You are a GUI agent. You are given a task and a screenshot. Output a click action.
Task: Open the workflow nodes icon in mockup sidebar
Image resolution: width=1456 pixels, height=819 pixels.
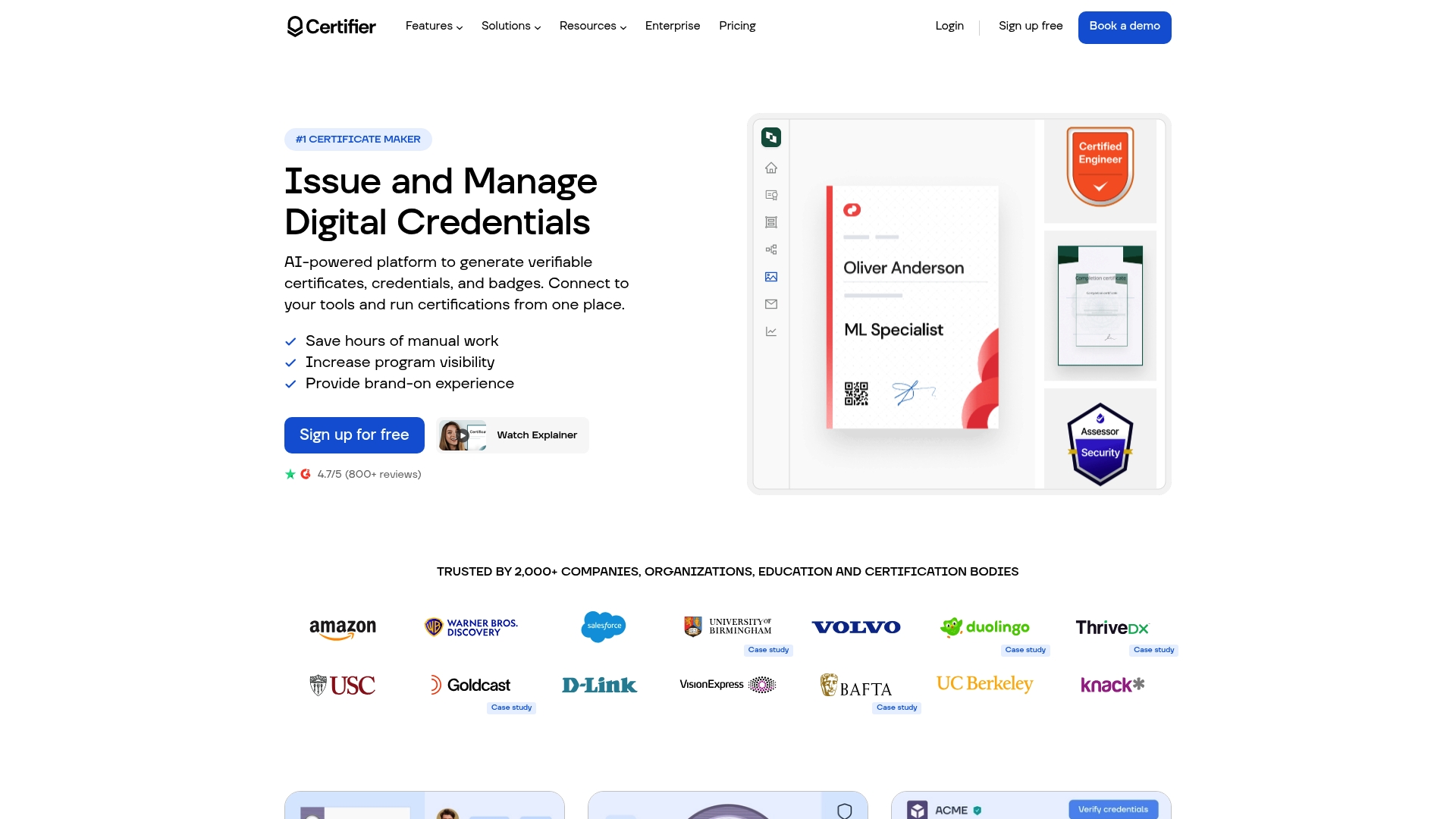point(771,249)
